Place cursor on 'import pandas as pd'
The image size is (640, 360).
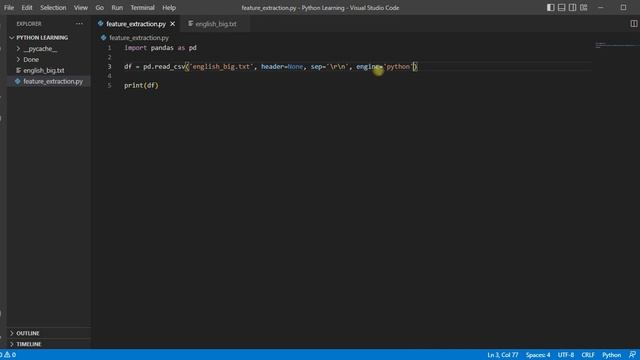click(160, 48)
